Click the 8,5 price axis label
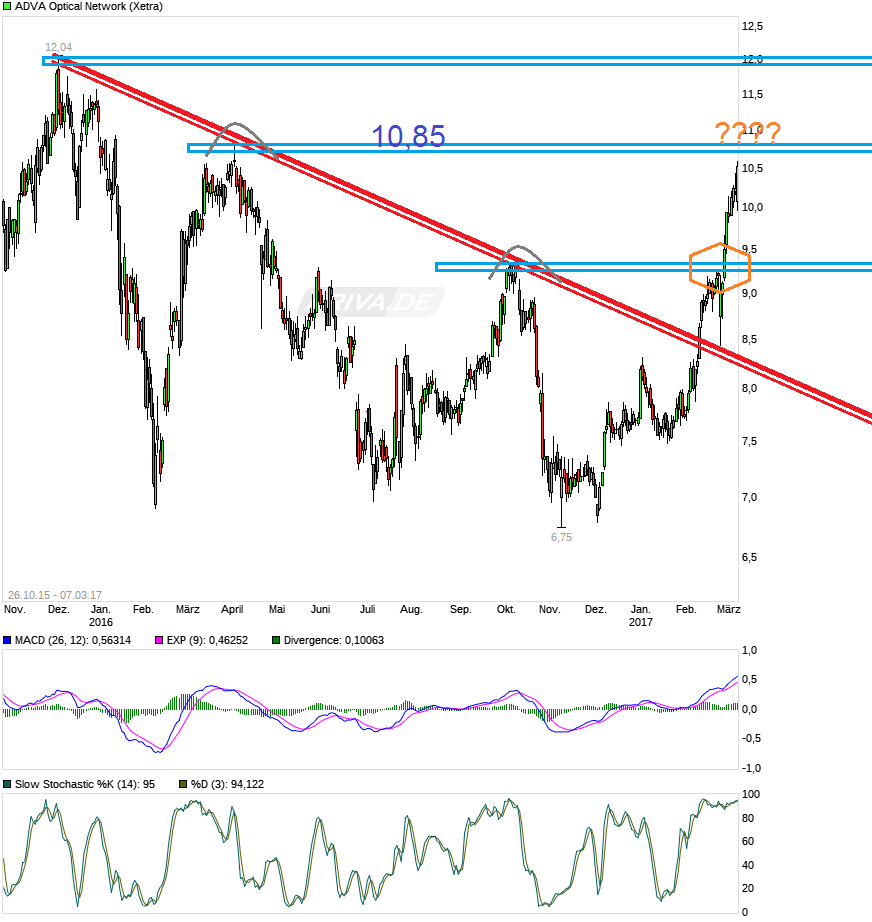The width and height of the screenshot is (872, 922). click(749, 339)
